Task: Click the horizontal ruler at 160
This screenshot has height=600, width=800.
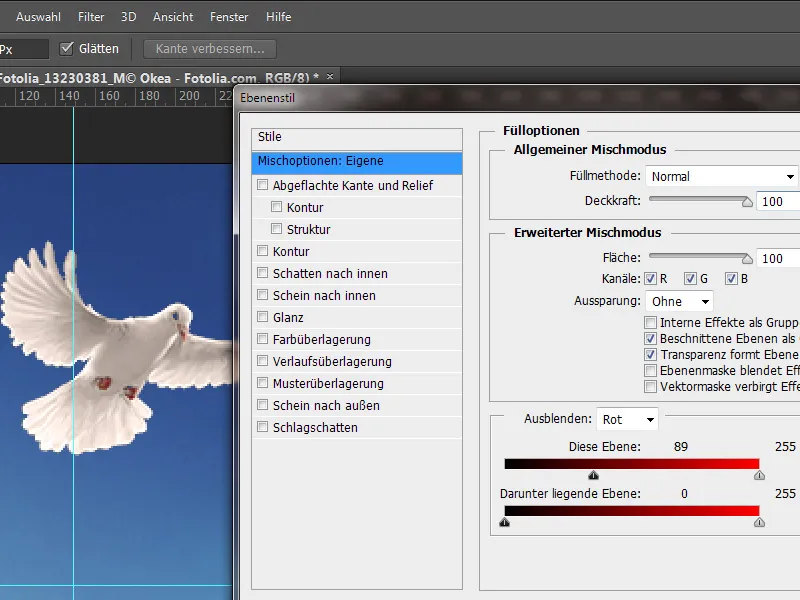Action: click(109, 96)
